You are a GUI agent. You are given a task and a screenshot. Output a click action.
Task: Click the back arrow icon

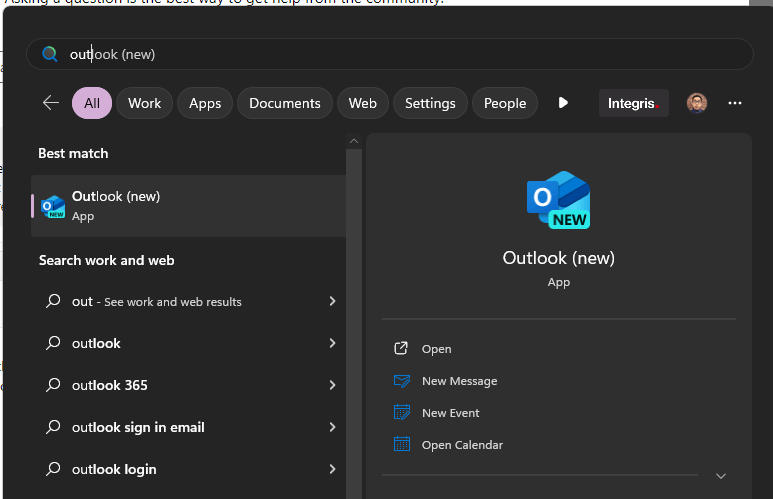tap(50, 103)
